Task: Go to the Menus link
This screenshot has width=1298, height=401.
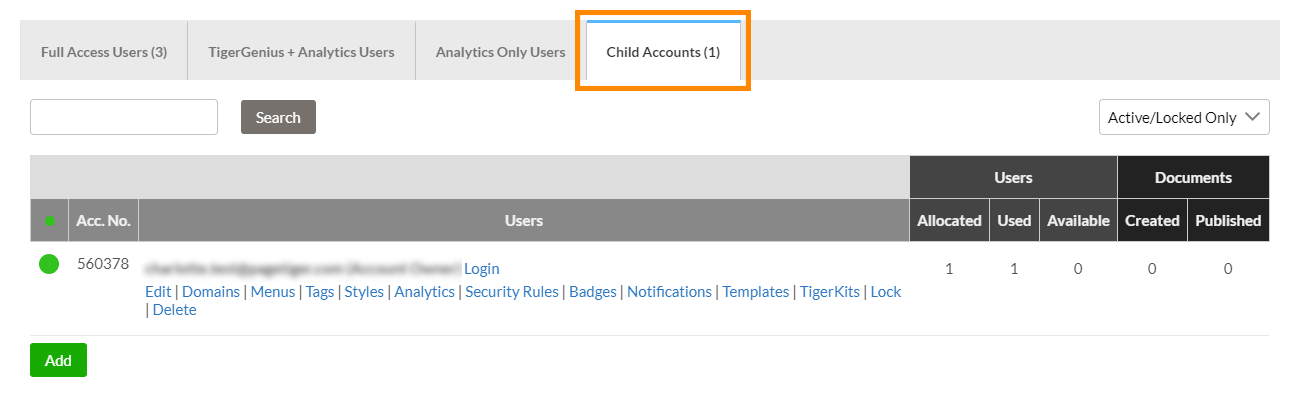Action: click(x=273, y=292)
